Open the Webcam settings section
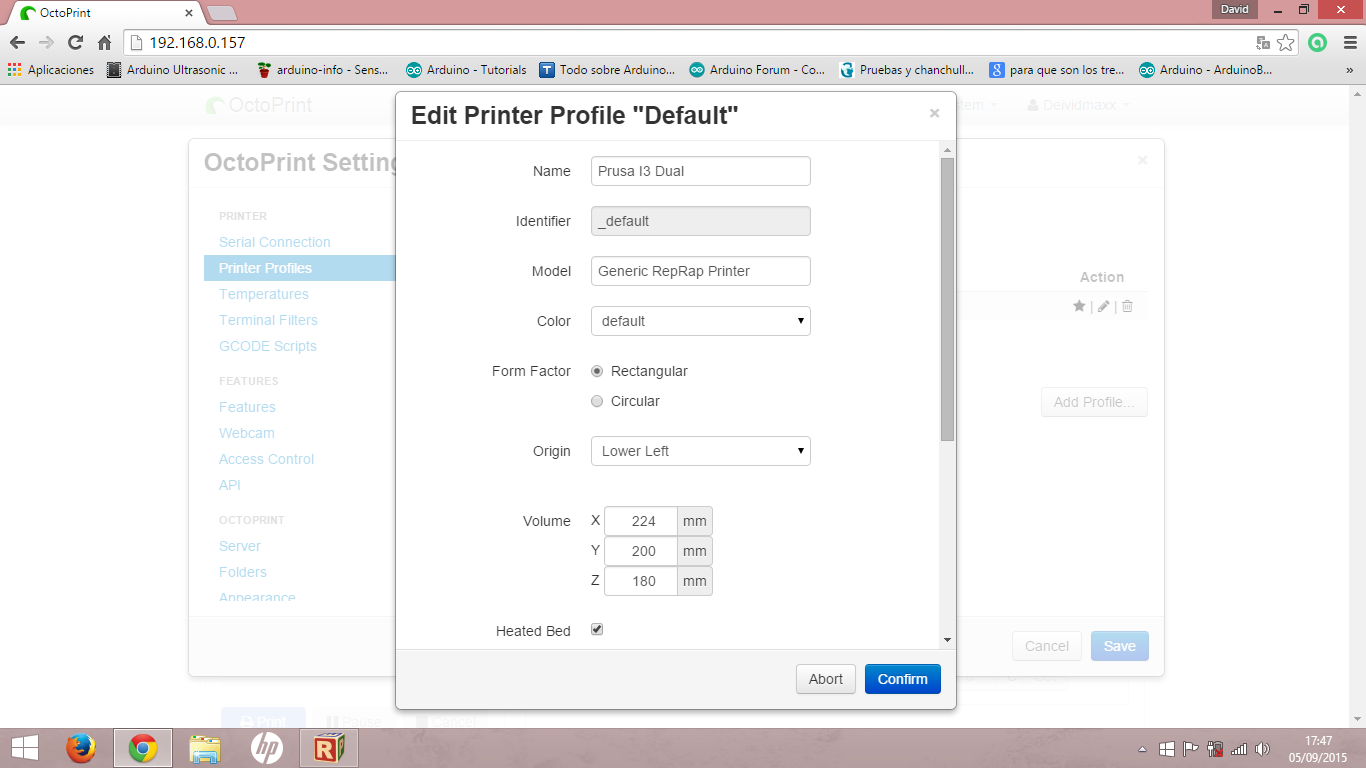Viewport: 1366px width, 768px height. click(x=247, y=433)
